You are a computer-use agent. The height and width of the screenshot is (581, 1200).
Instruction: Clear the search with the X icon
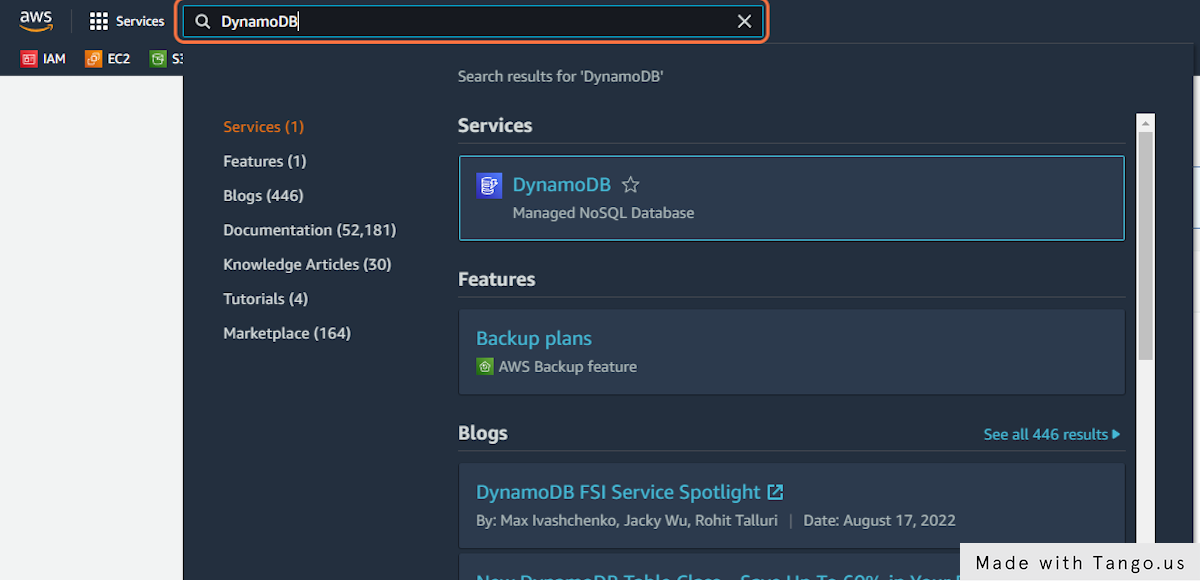(x=744, y=22)
